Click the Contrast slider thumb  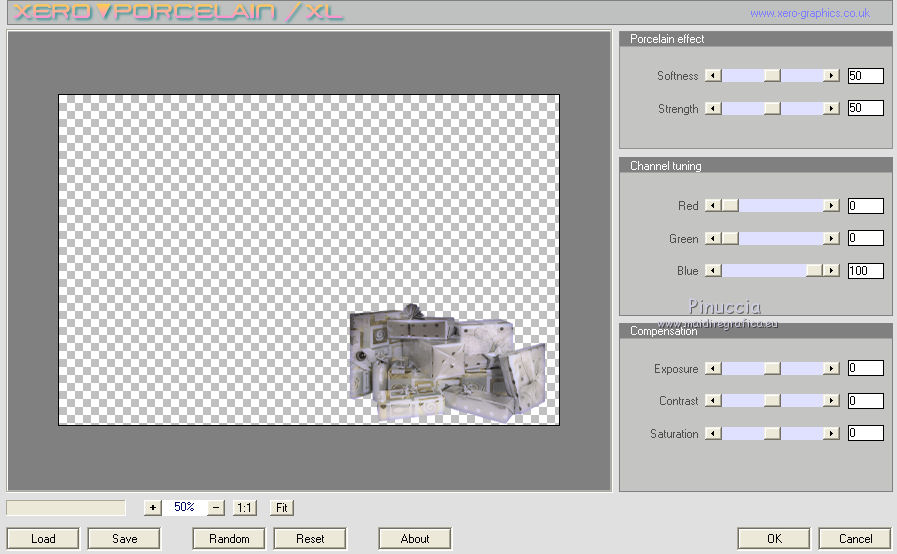pos(772,401)
